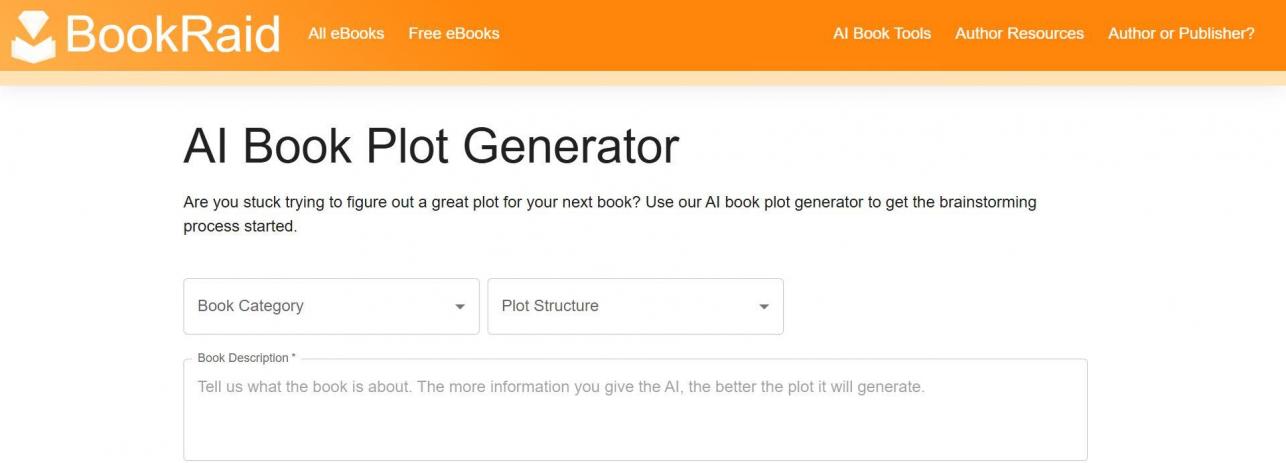This screenshot has height=463, width=1286.
Task: Click the Plot Structure caret arrow
Action: 764,307
